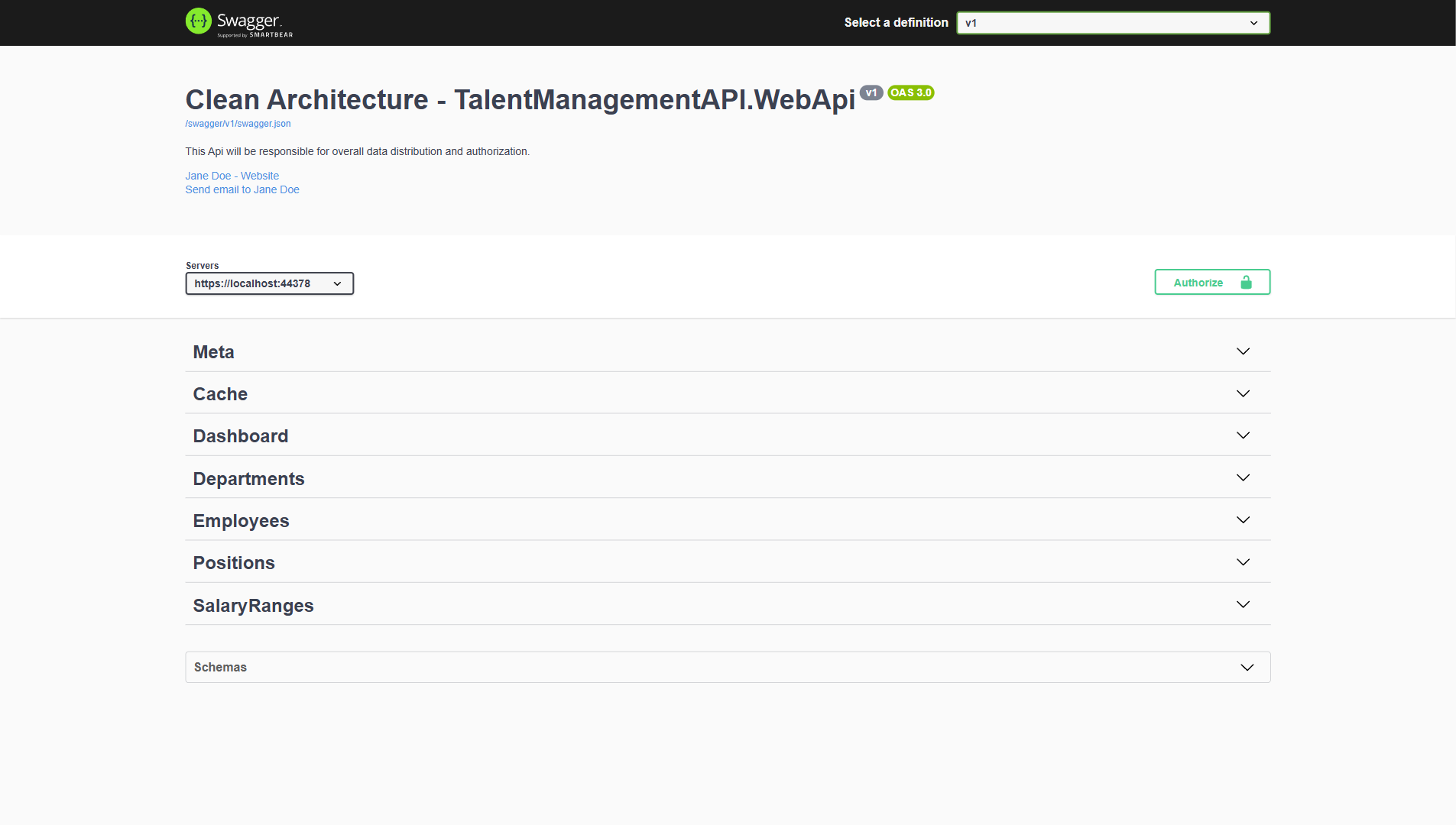Image resolution: width=1456 pixels, height=825 pixels.
Task: Select the Meta section header
Action: 214,351
